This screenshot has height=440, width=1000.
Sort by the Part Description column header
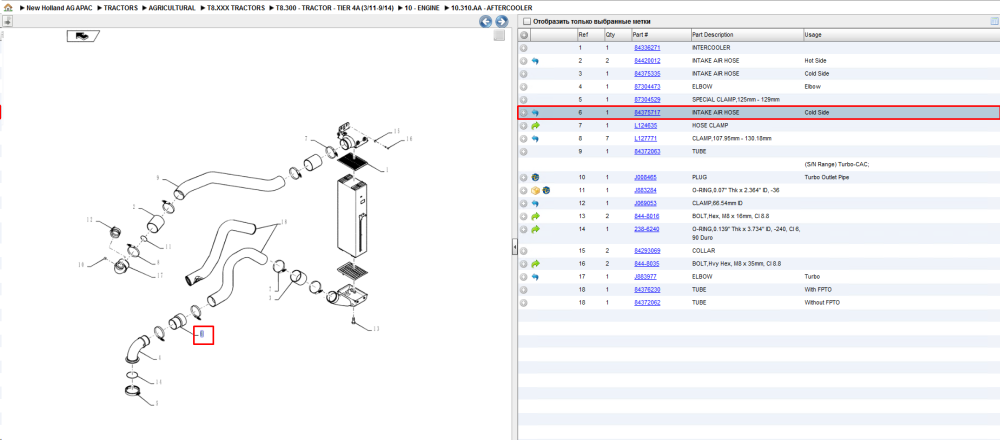(746, 34)
